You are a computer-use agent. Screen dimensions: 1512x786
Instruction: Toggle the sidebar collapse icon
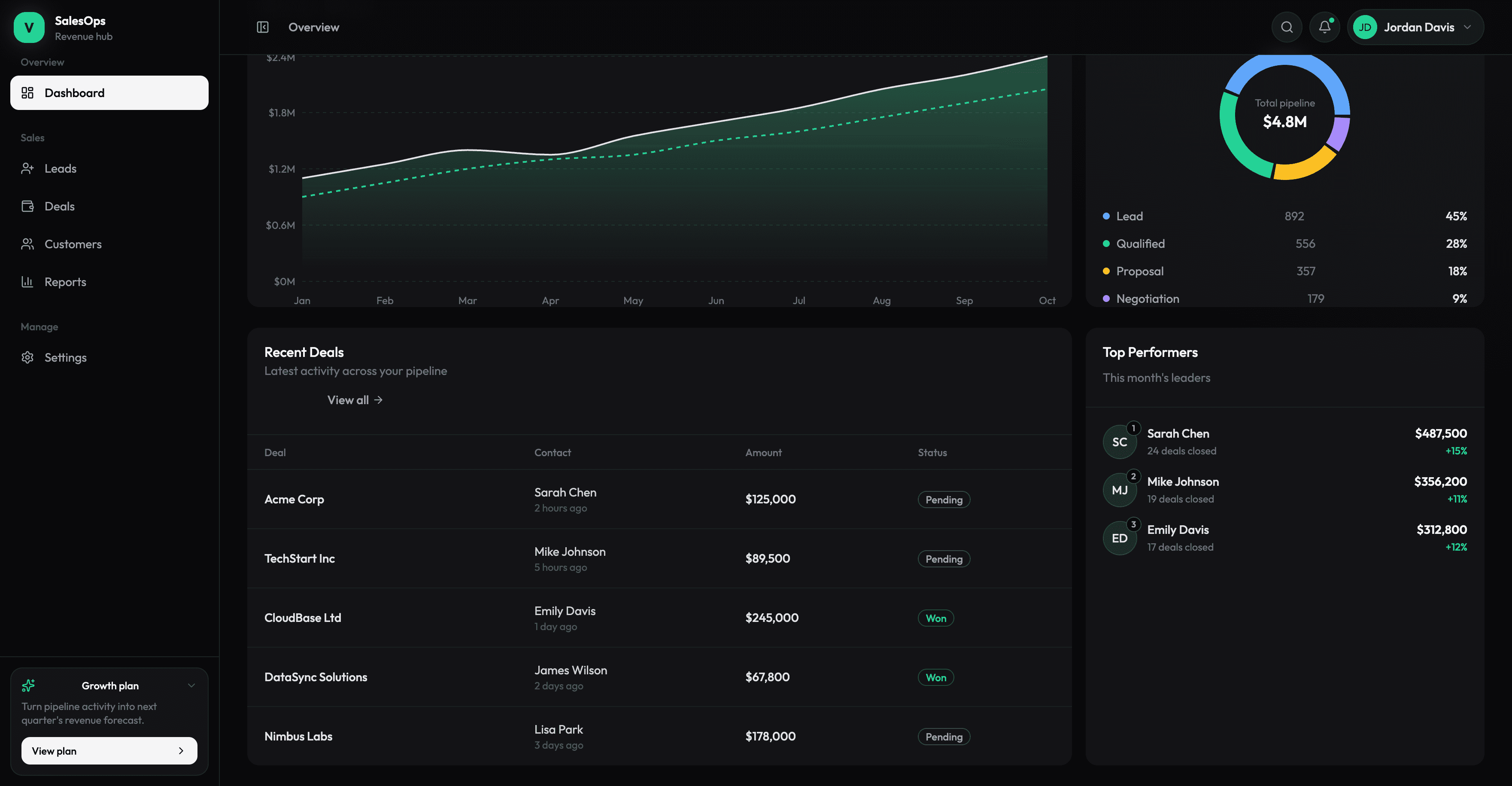pos(262,27)
